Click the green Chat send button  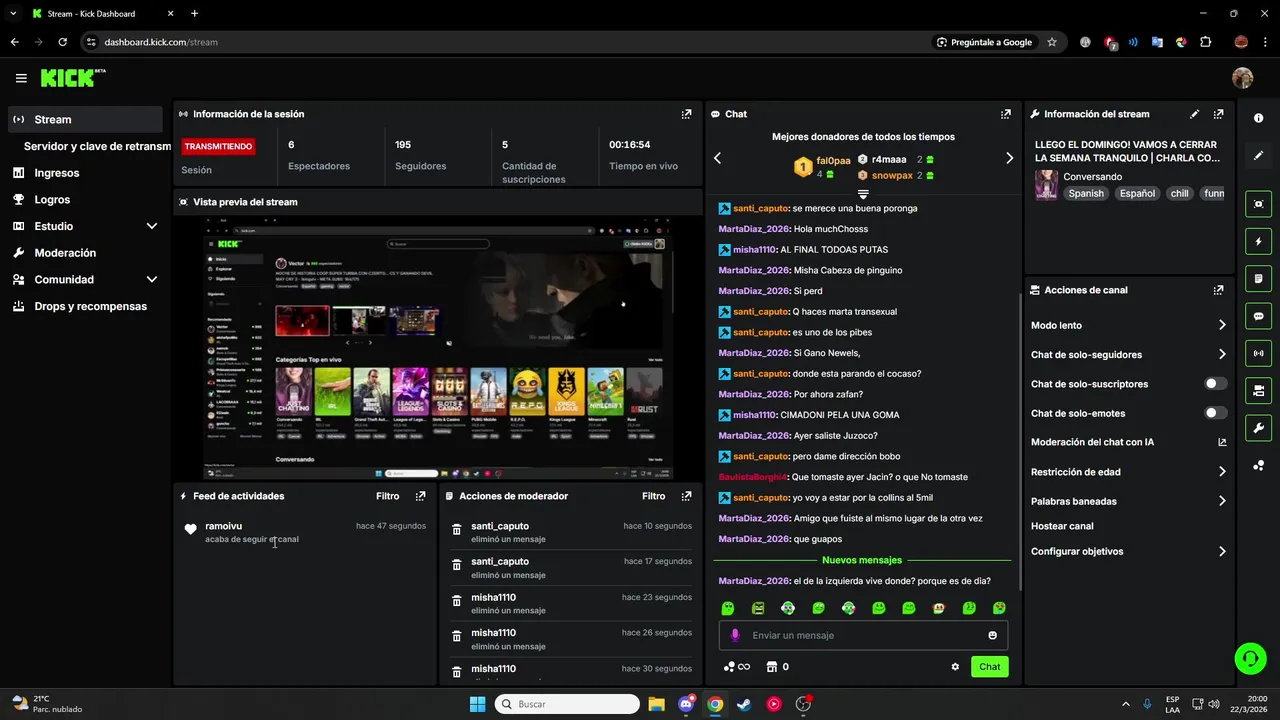(989, 667)
